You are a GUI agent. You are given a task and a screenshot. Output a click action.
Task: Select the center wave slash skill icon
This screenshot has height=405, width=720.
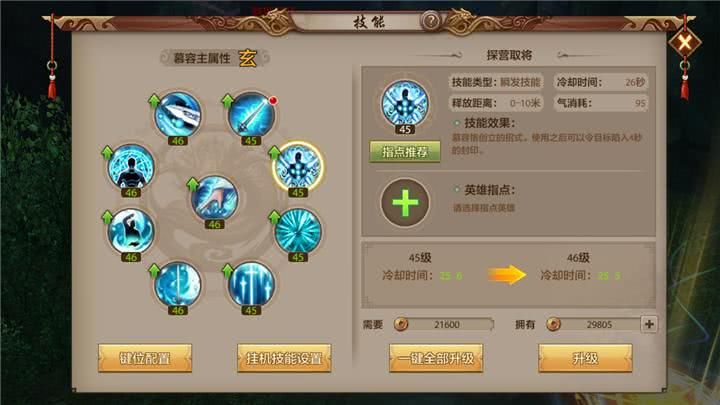214,198
